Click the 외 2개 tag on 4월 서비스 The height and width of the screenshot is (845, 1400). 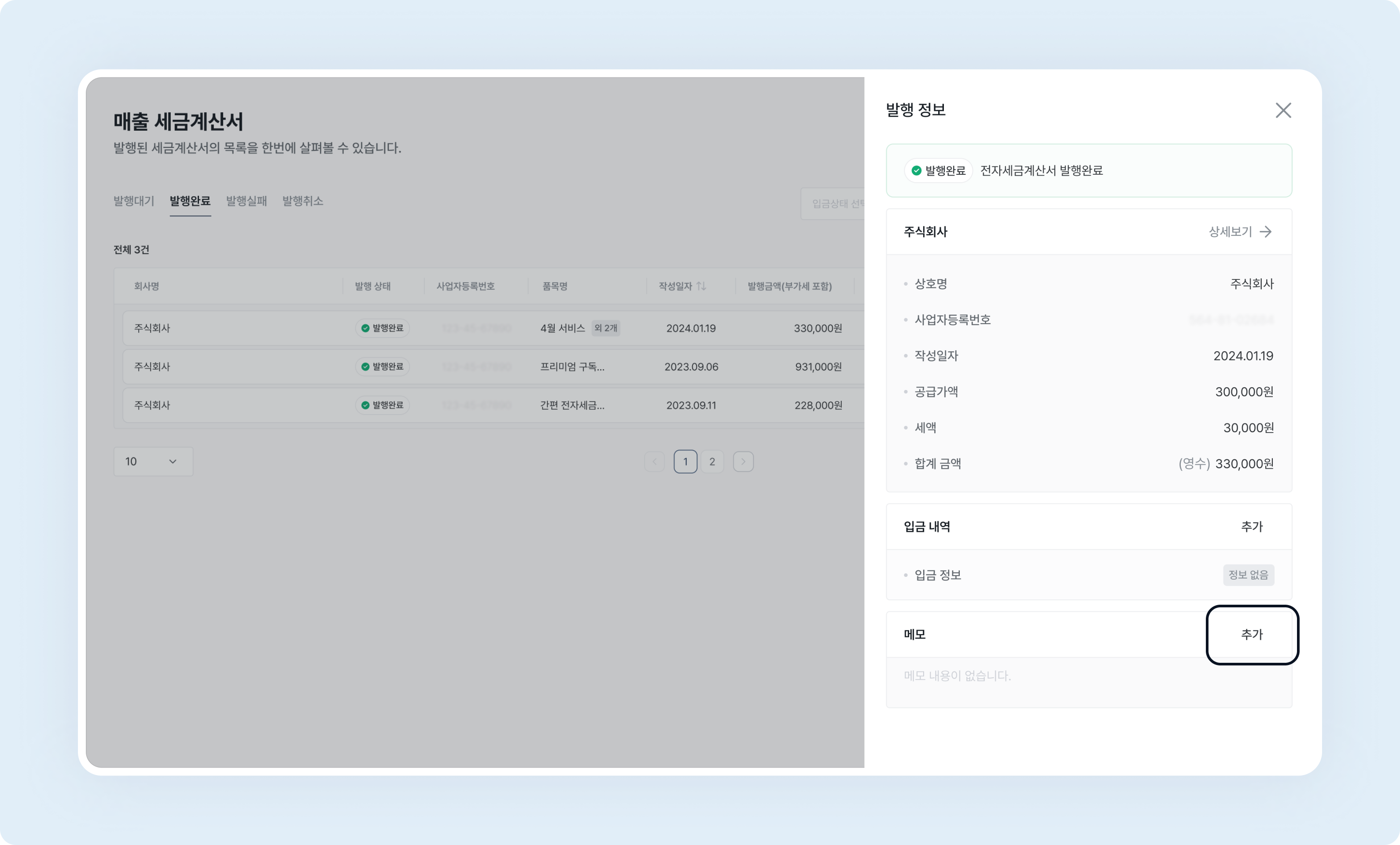605,328
